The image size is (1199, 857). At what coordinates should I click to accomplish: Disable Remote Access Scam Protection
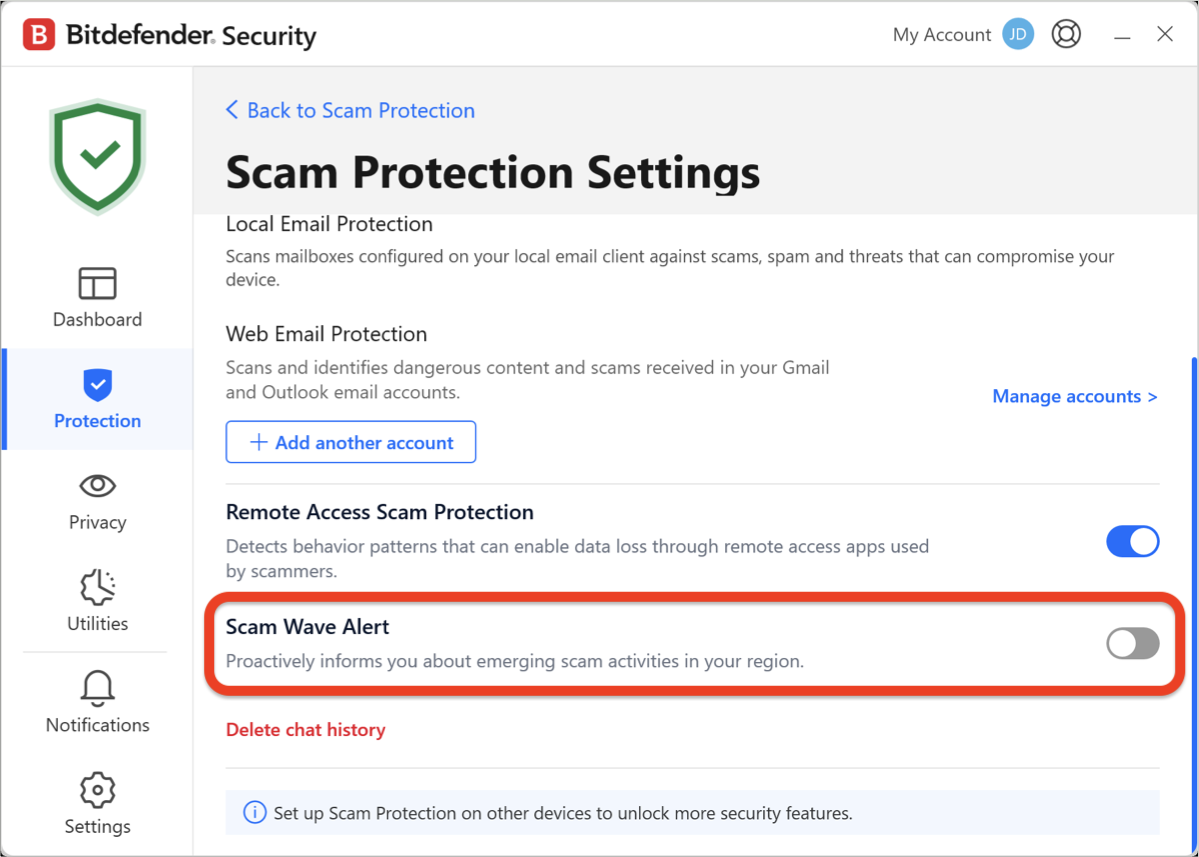click(1132, 541)
